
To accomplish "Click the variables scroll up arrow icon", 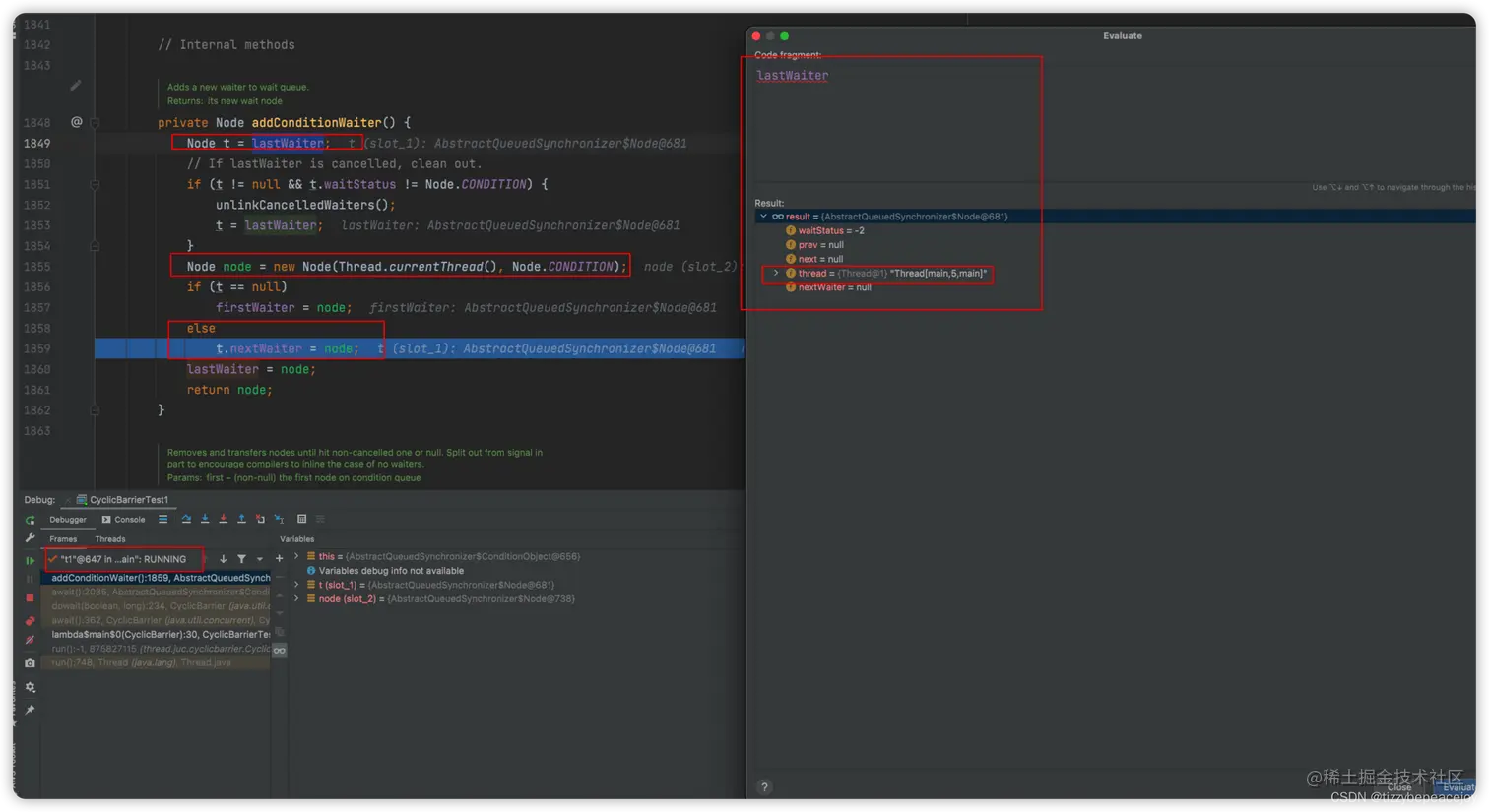I will pos(280,596).
